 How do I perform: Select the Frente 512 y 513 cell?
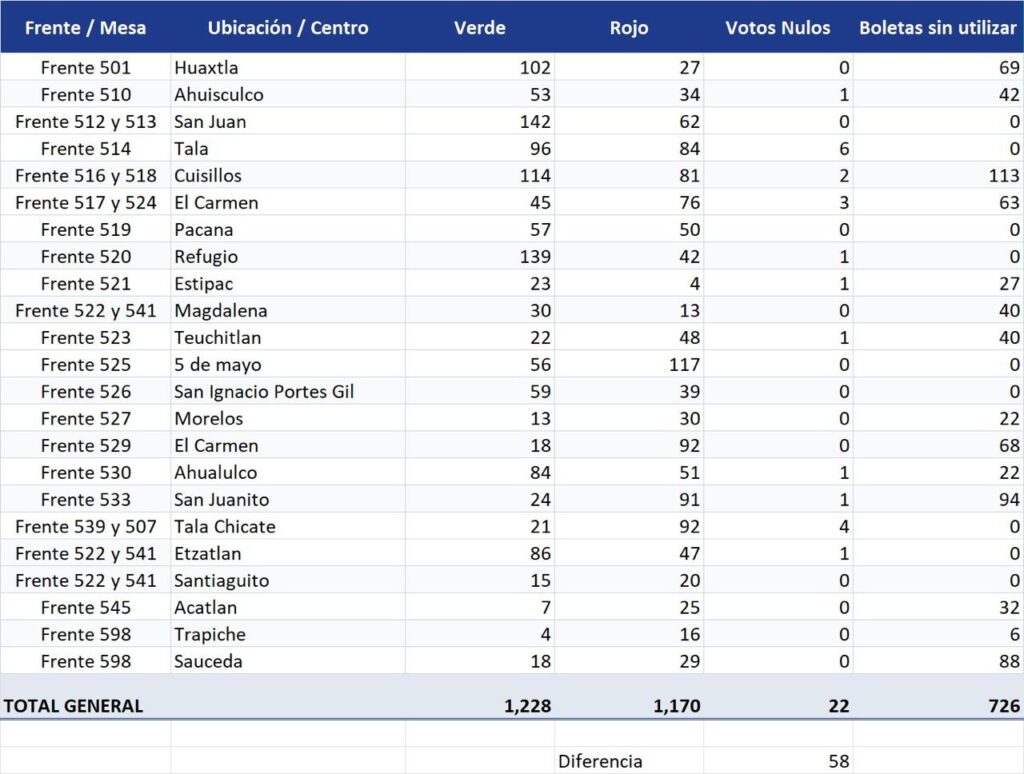86,121
